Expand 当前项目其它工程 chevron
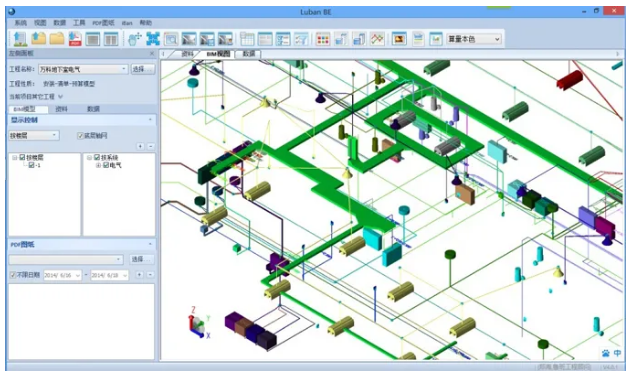The width and height of the screenshot is (631, 374). click(x=60, y=97)
